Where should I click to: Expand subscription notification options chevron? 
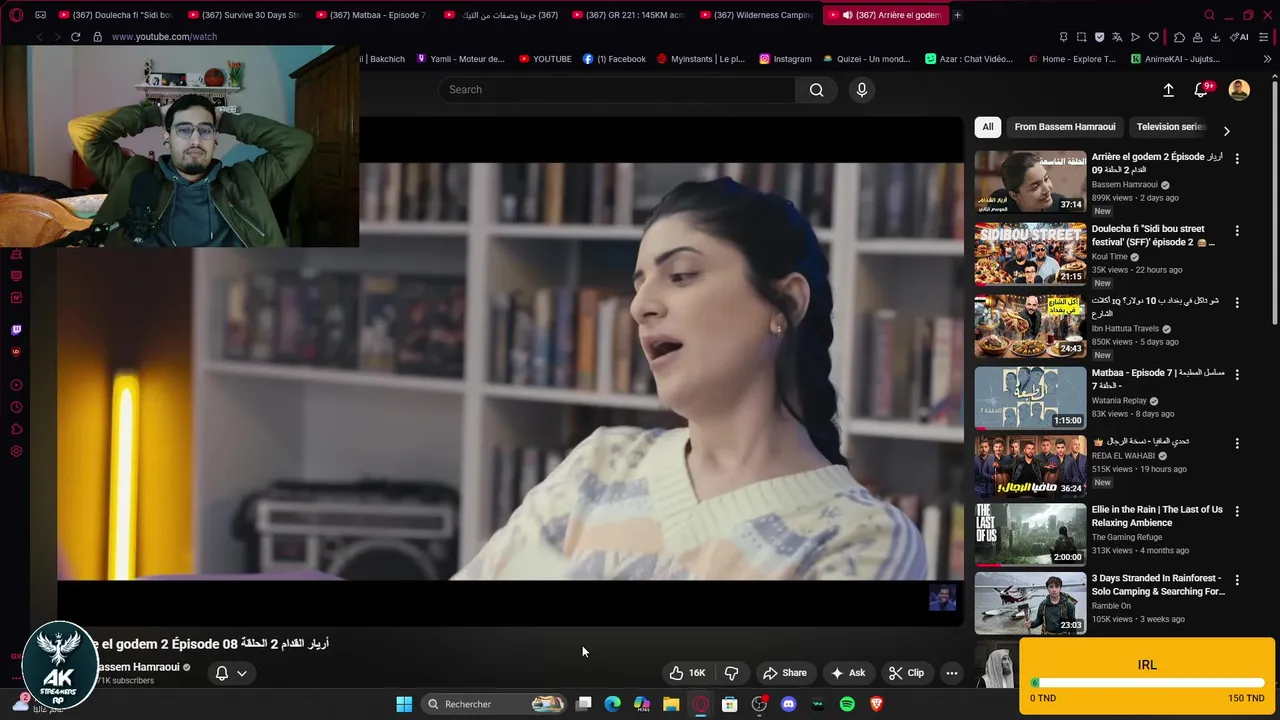coord(242,673)
